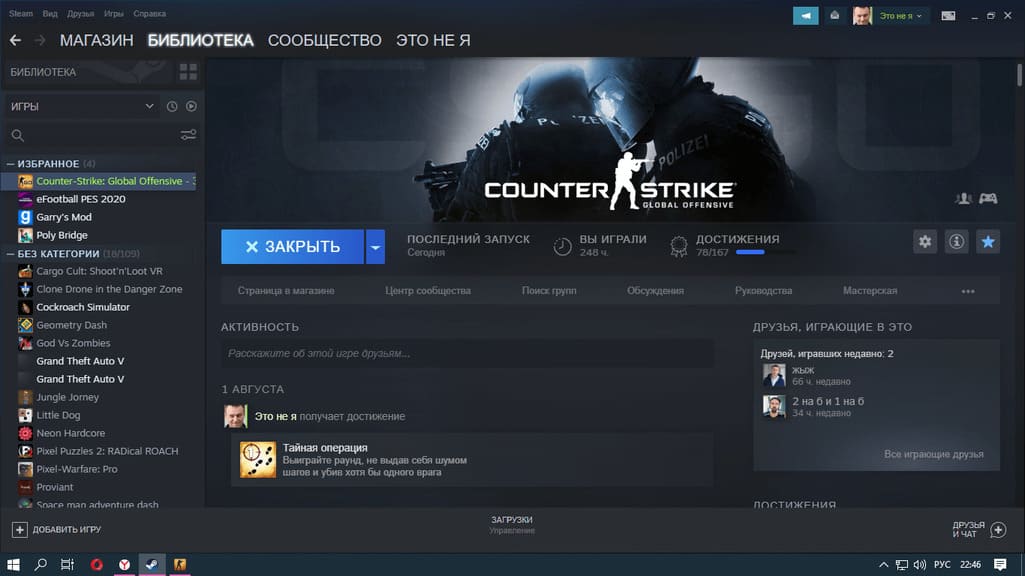Open the Игры menu
The width and height of the screenshot is (1025, 576).
click(x=114, y=13)
